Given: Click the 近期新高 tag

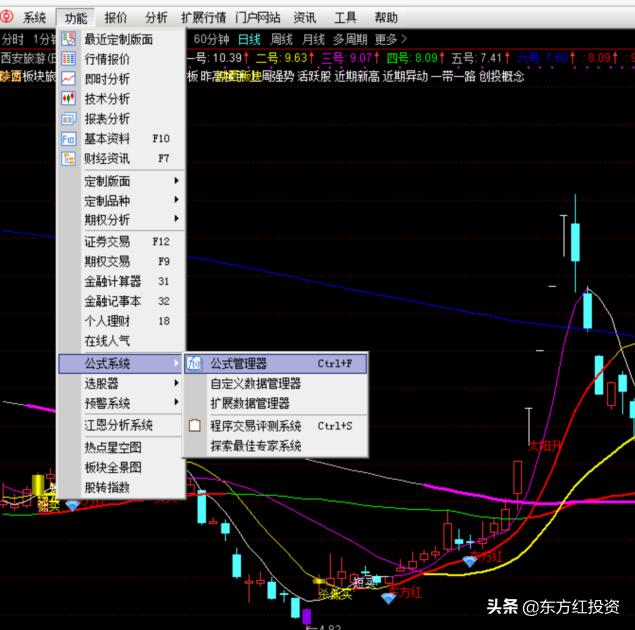Looking at the screenshot, I should pos(357,76).
